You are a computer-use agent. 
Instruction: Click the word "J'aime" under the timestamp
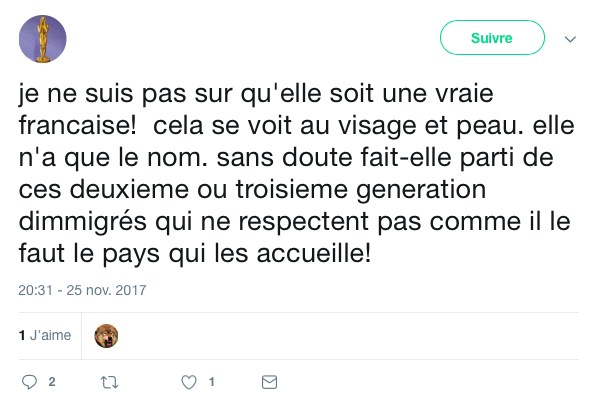click(51, 336)
